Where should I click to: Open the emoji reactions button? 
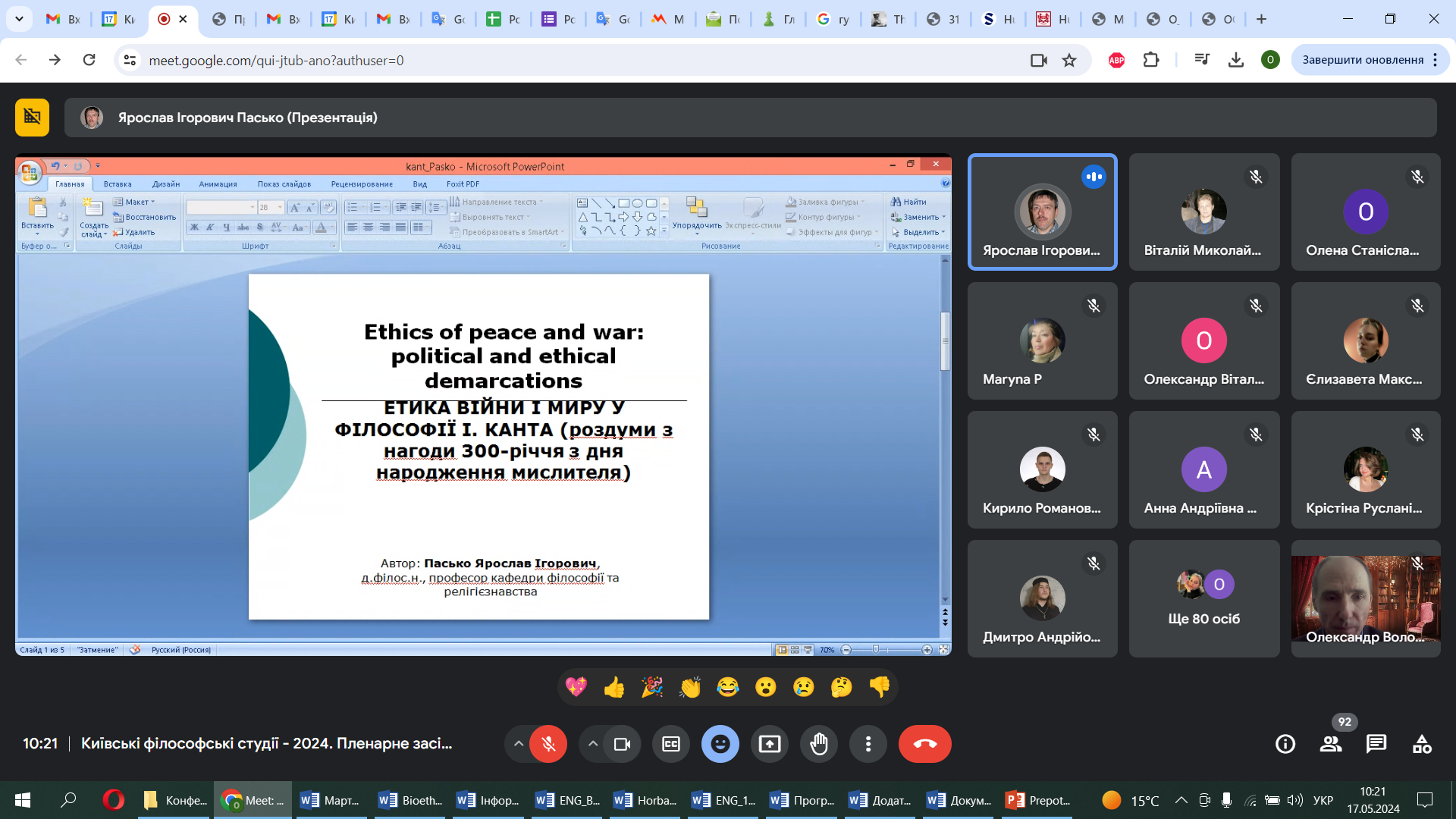pos(720,744)
